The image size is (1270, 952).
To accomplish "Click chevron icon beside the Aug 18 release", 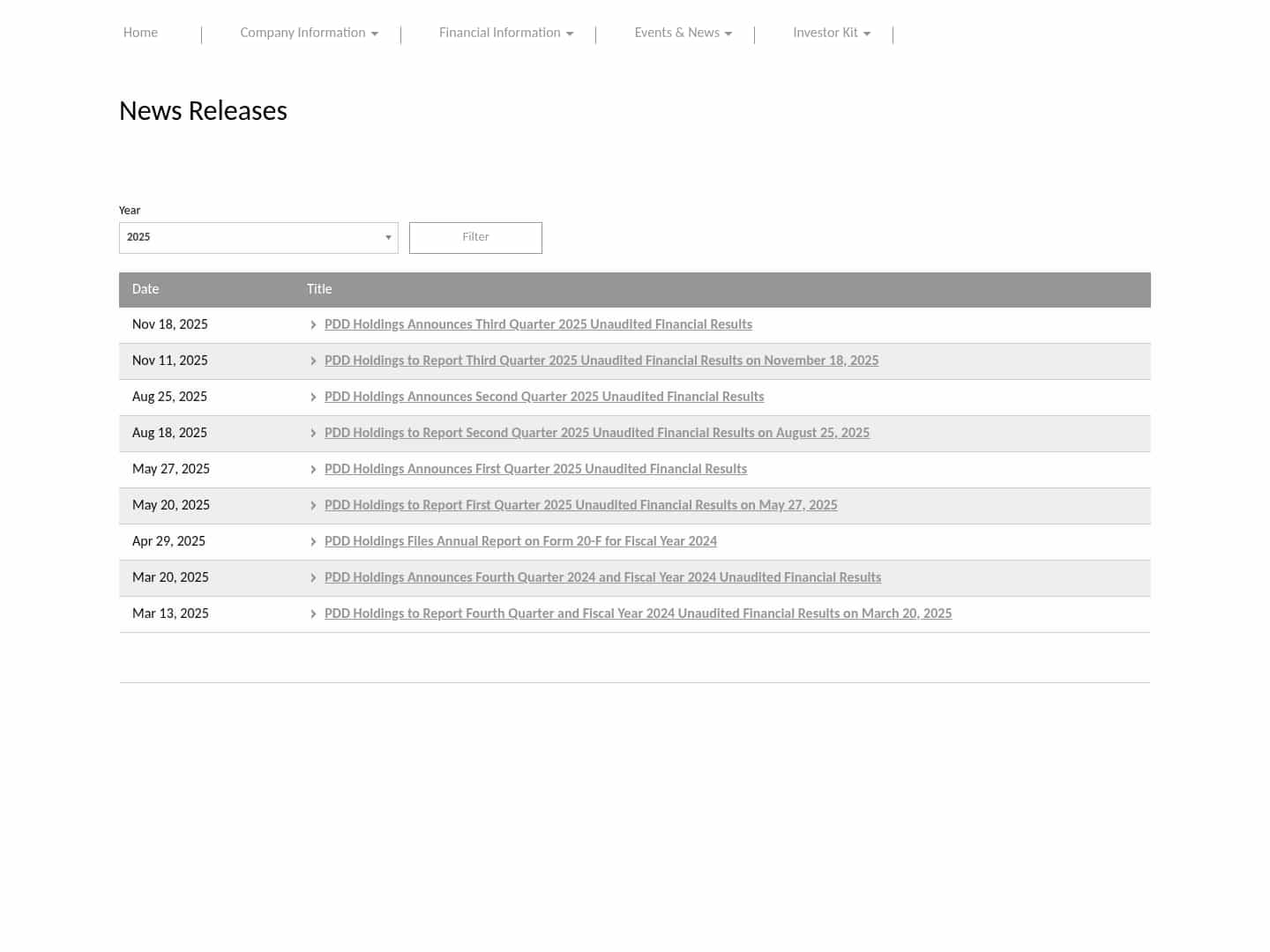I will coord(313,434).
